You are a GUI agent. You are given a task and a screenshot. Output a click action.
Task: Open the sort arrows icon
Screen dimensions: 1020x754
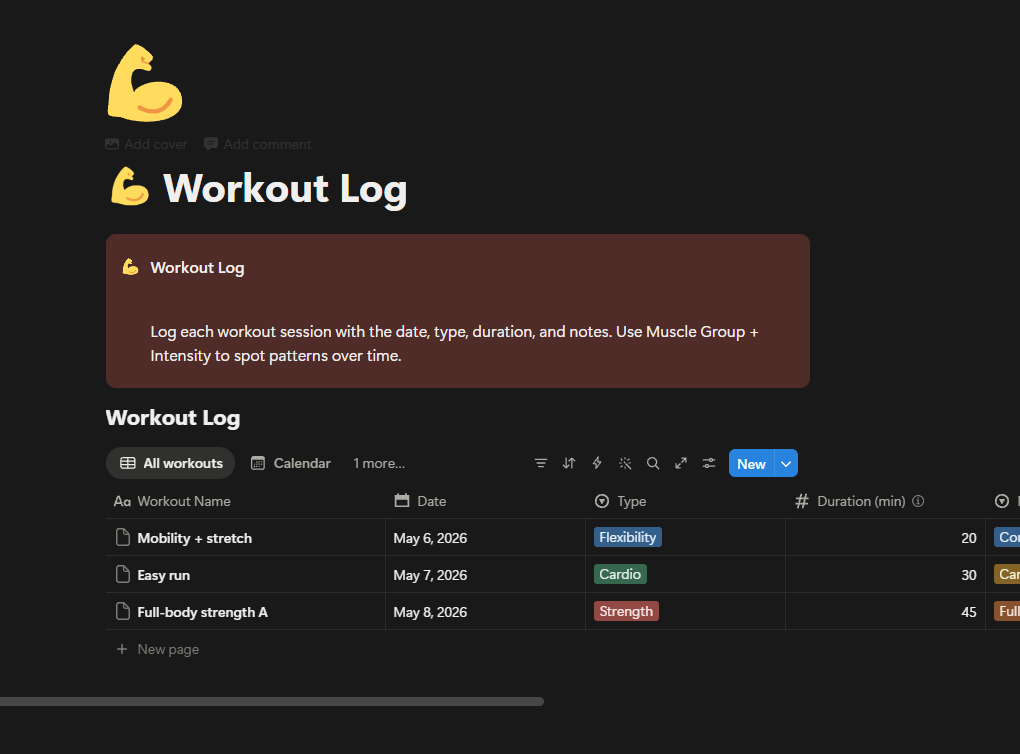pyautogui.click(x=569, y=463)
